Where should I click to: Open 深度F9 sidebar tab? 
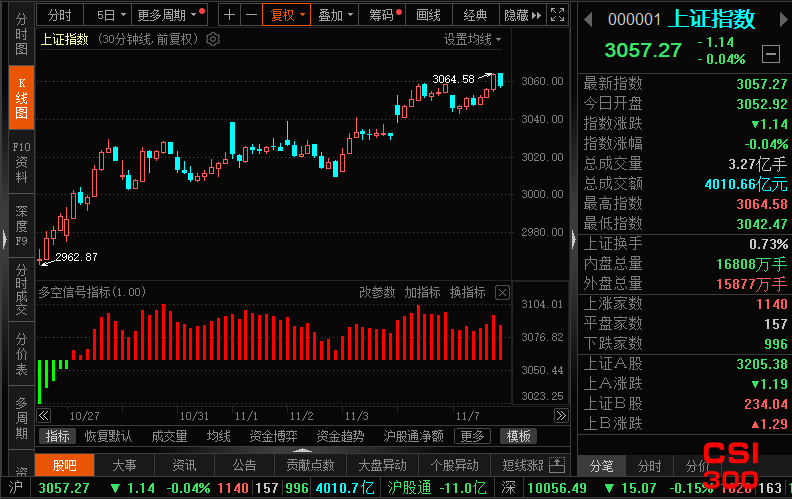(21, 226)
